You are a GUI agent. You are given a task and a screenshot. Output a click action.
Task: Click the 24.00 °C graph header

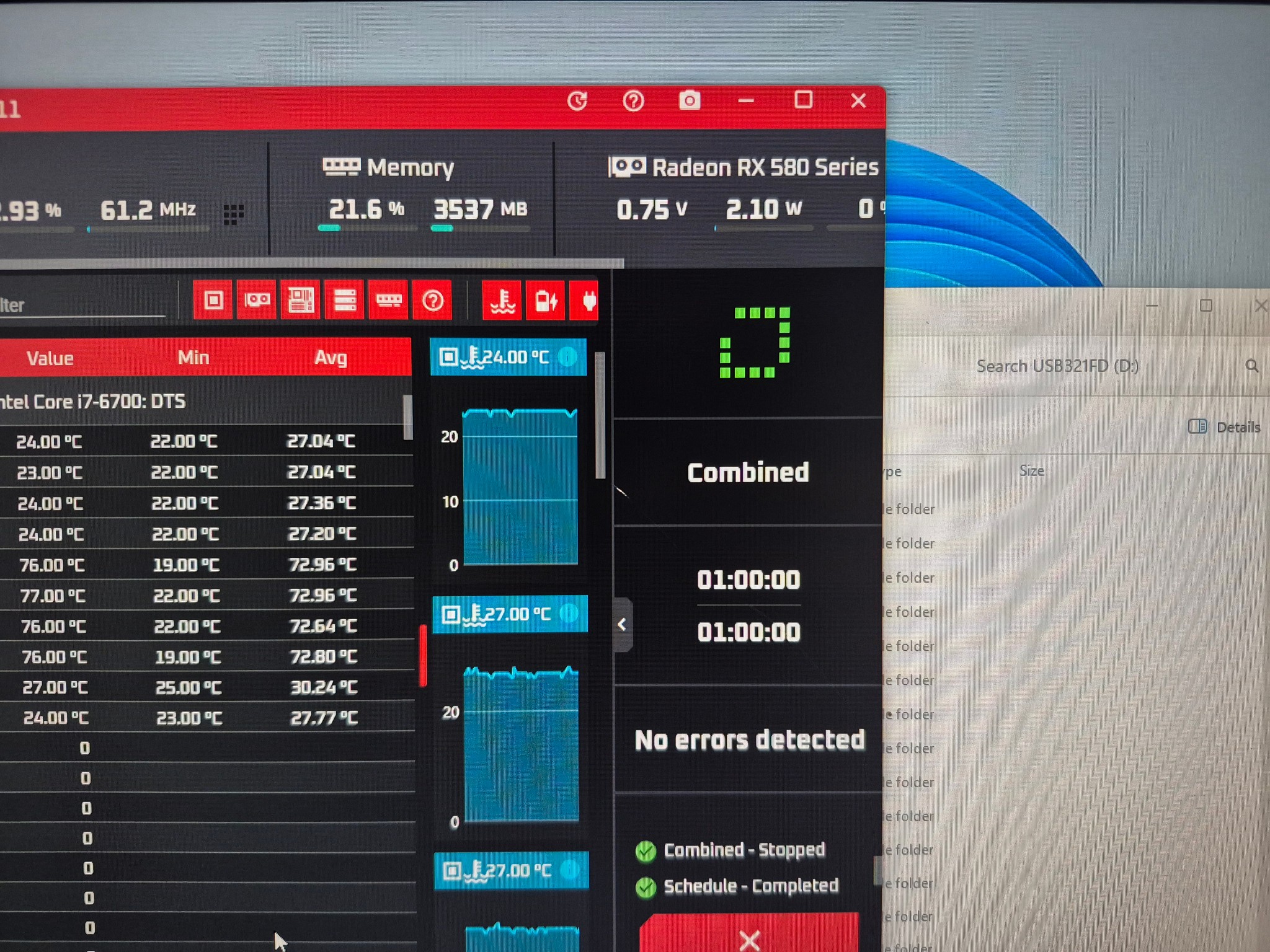pos(508,357)
